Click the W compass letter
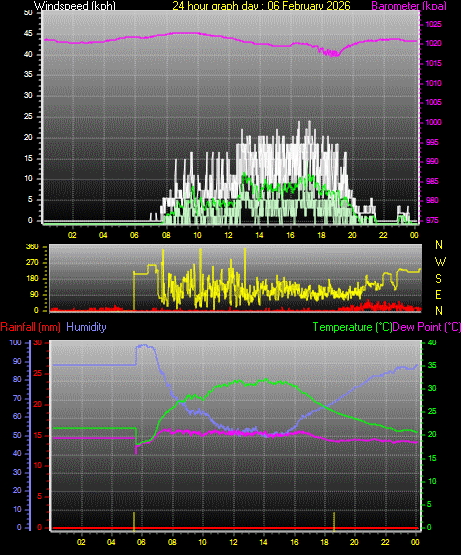The width and height of the screenshot is (461, 555). click(x=440, y=262)
